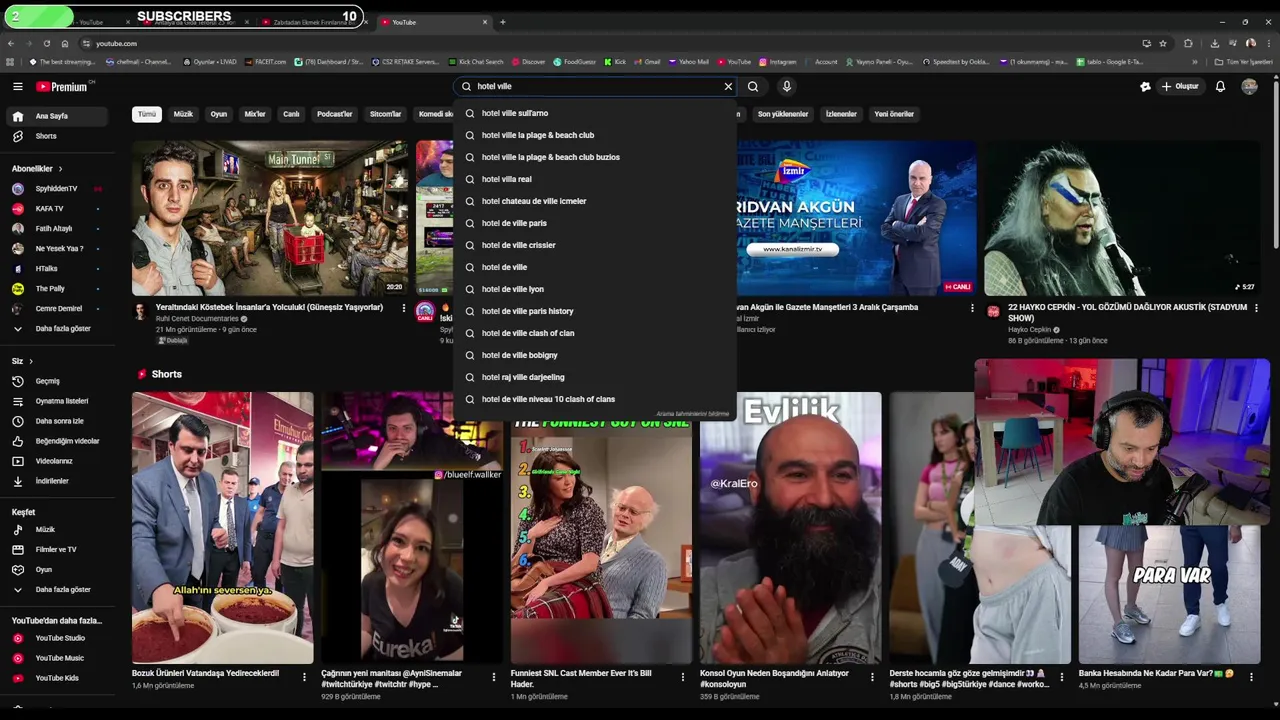Choose suggestion hotel de ville clash of clan

coord(595,333)
